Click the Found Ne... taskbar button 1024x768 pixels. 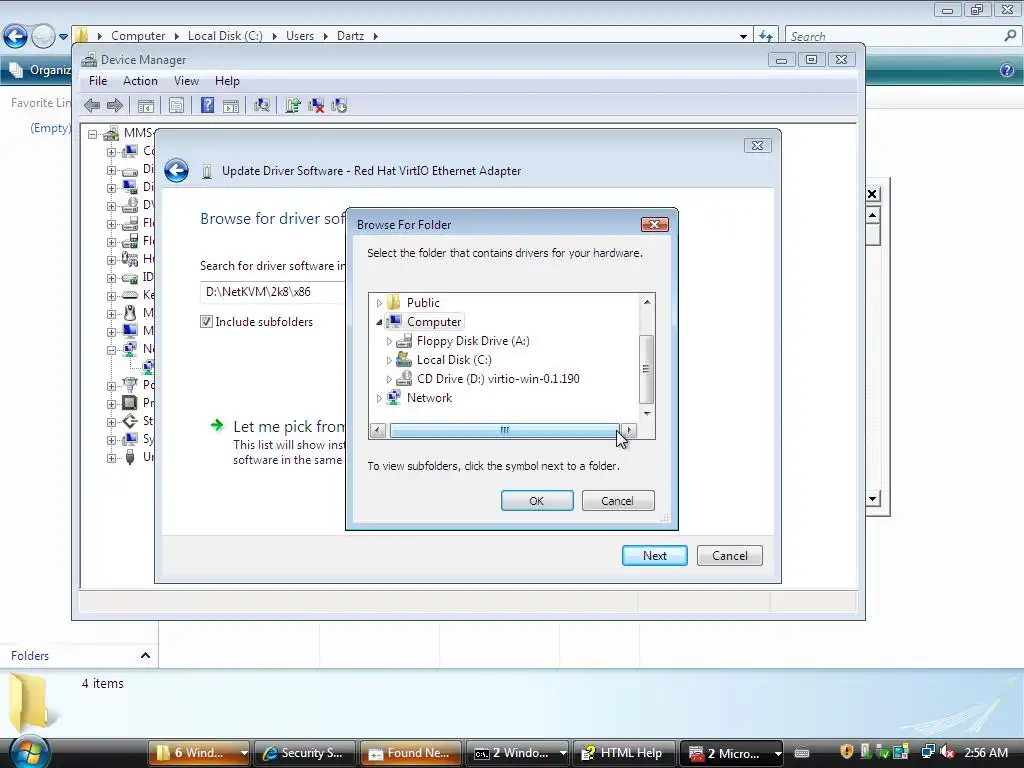[411, 753]
